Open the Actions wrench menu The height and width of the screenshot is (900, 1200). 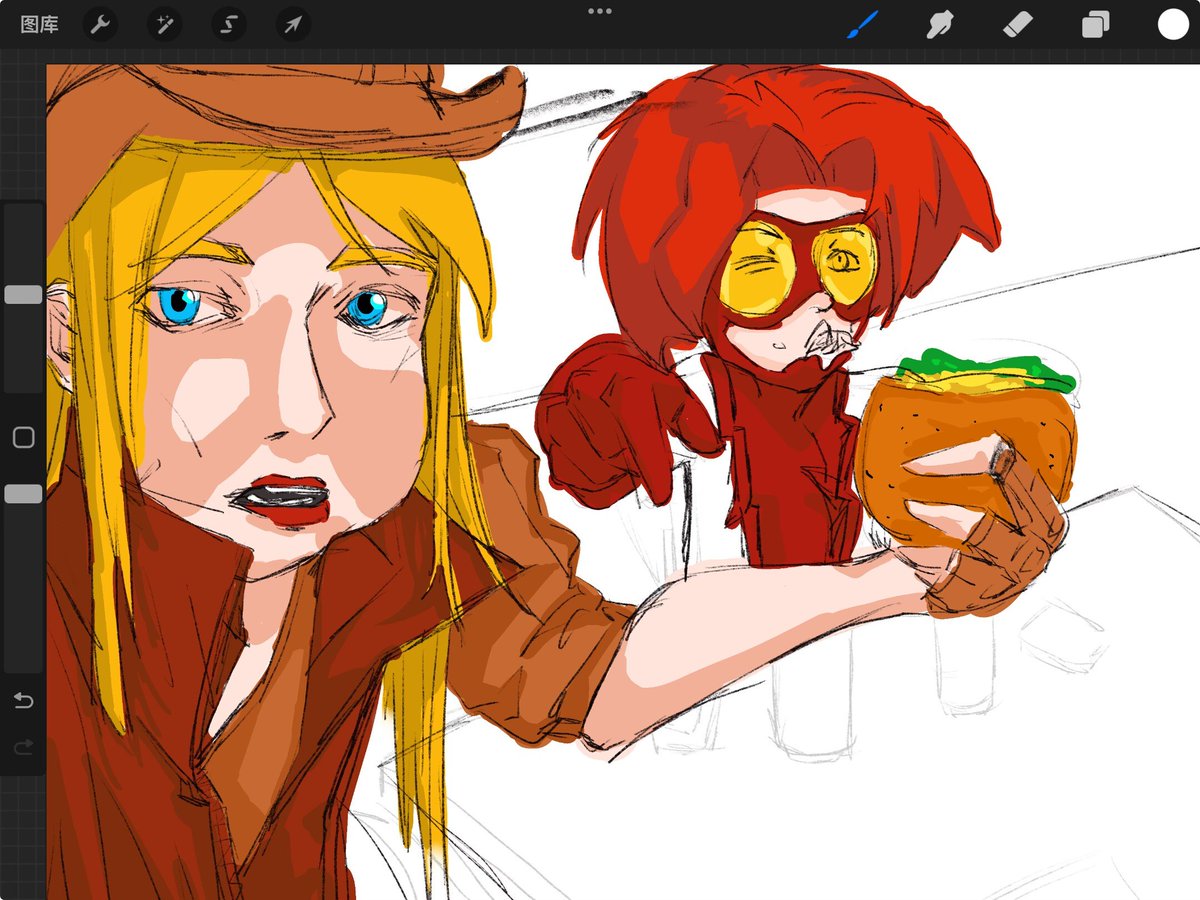coord(100,25)
